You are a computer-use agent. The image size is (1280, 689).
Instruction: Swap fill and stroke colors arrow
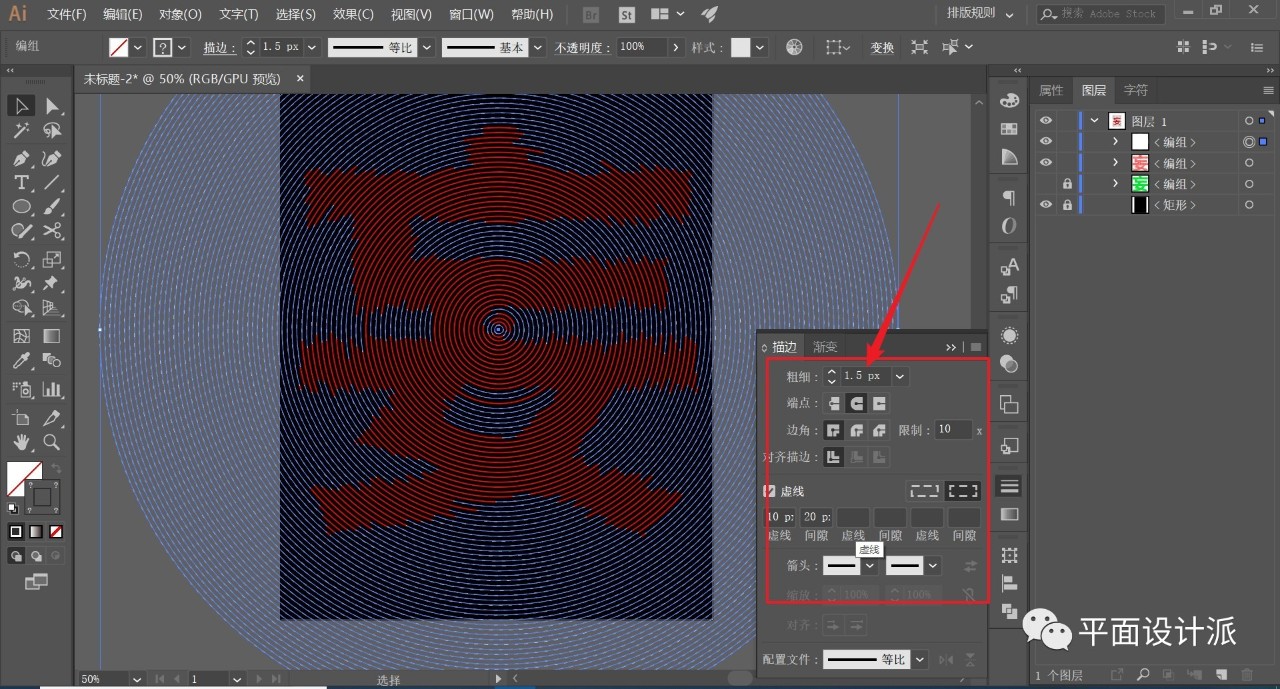[57, 467]
